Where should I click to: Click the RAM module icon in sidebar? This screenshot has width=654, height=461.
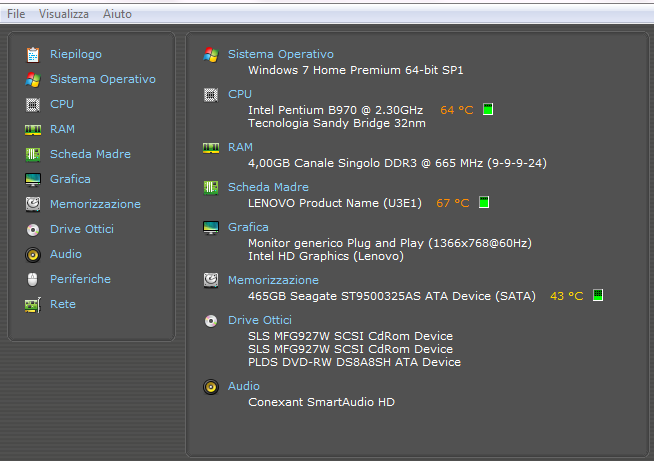pyautogui.click(x=33, y=129)
